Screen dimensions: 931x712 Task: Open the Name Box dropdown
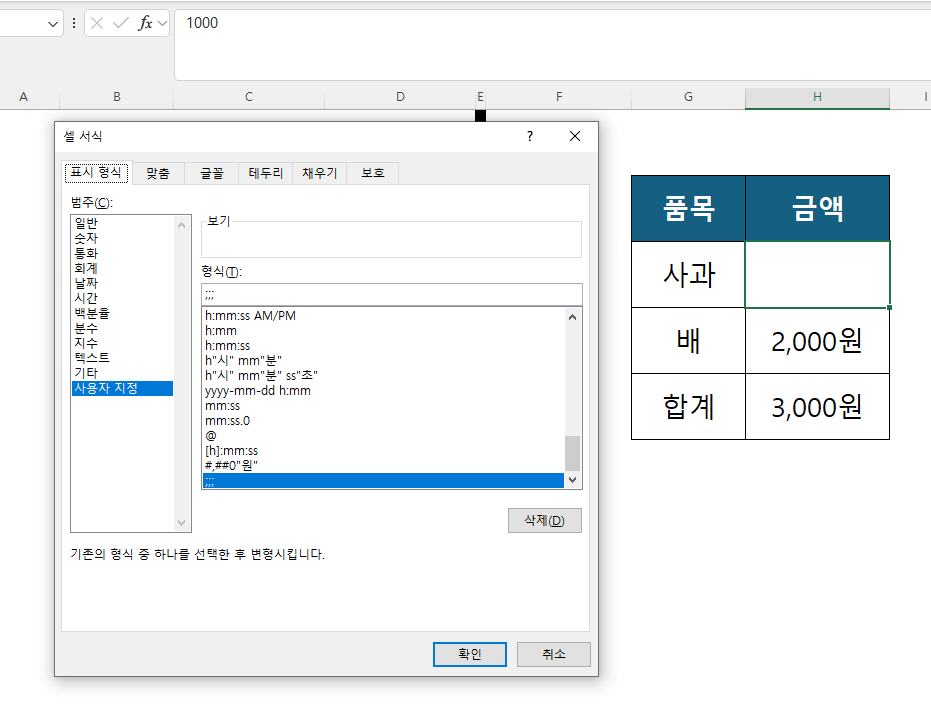click(x=53, y=22)
